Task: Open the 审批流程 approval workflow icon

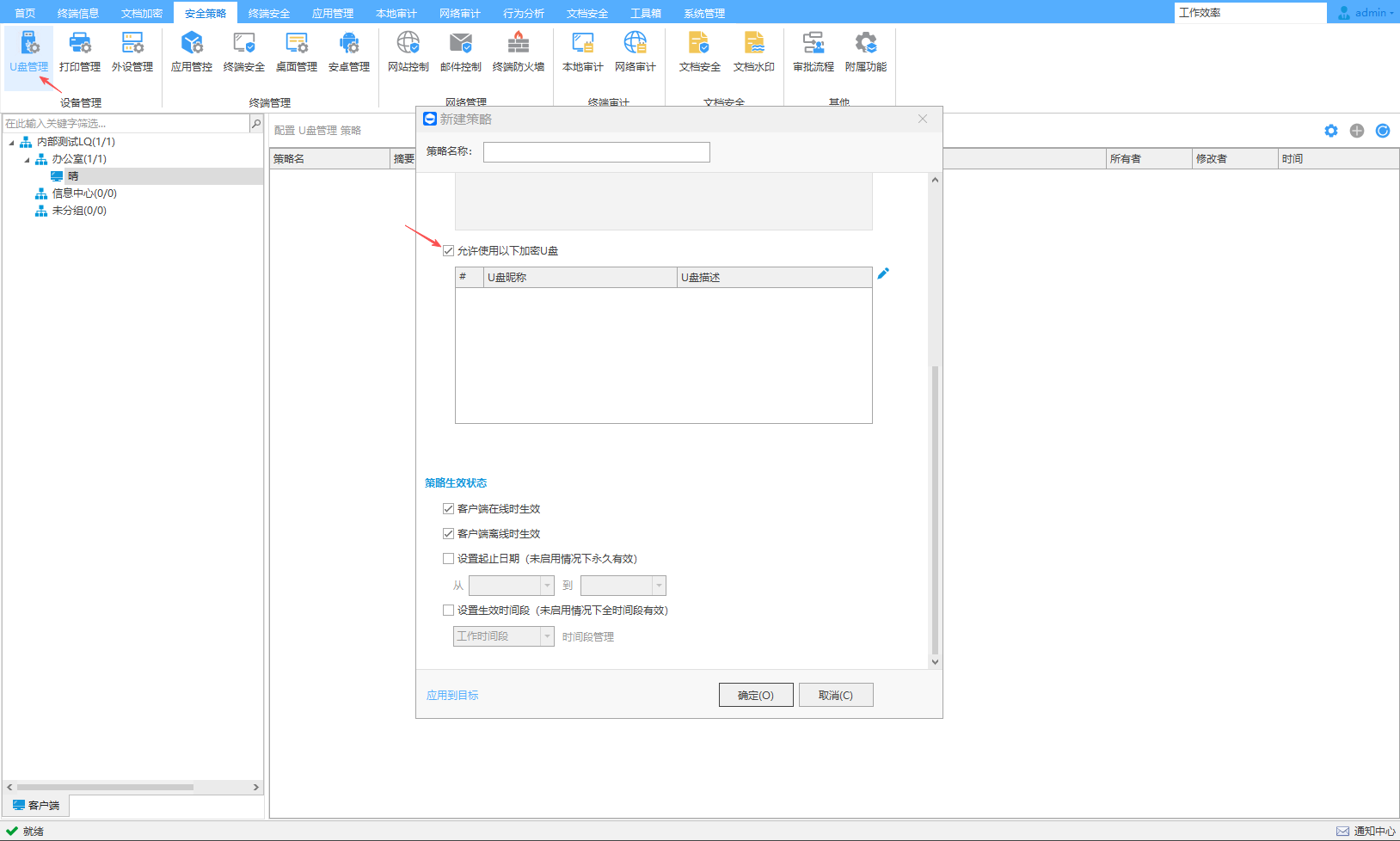Action: [x=813, y=52]
